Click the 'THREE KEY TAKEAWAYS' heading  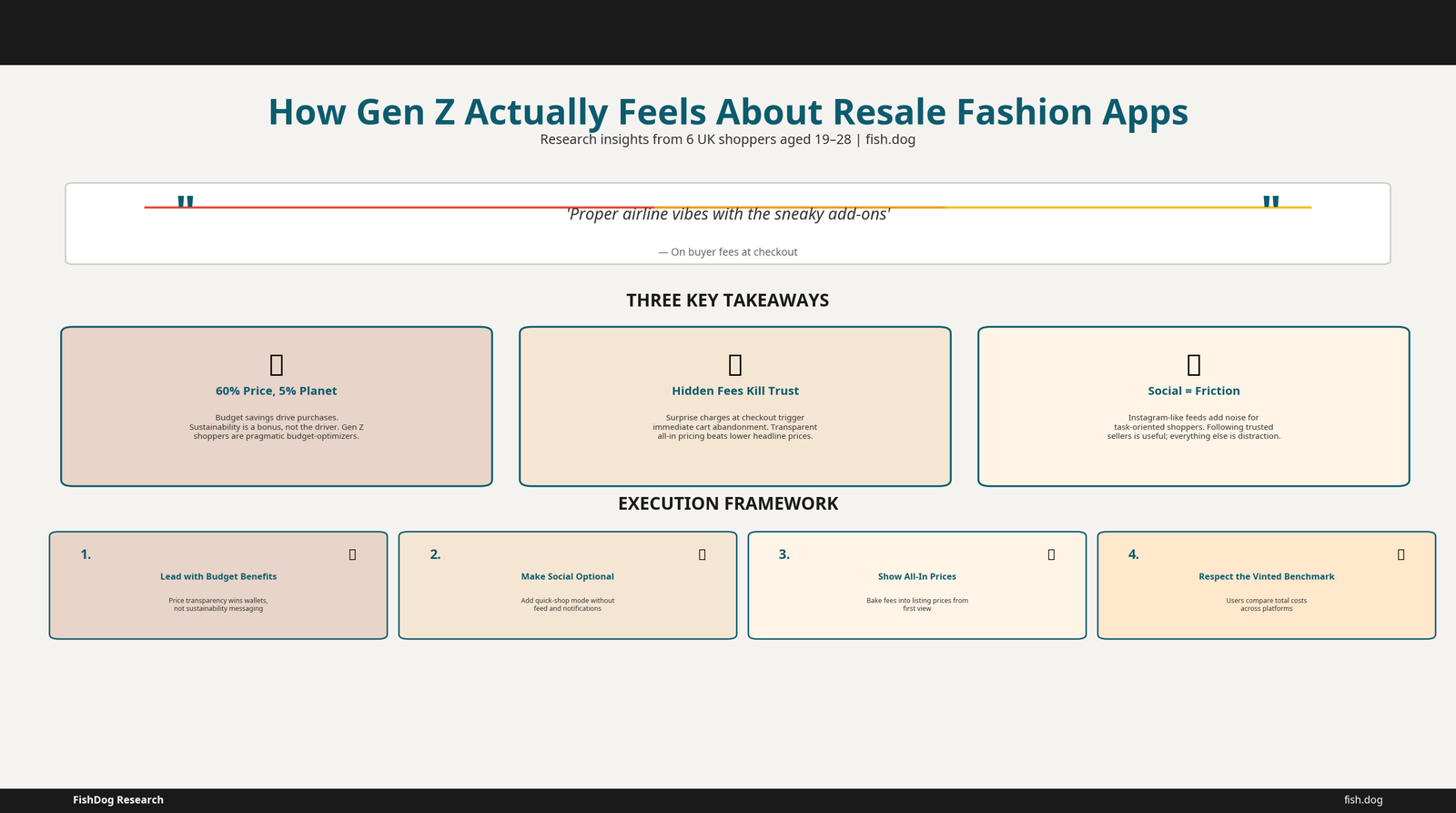[x=728, y=300]
